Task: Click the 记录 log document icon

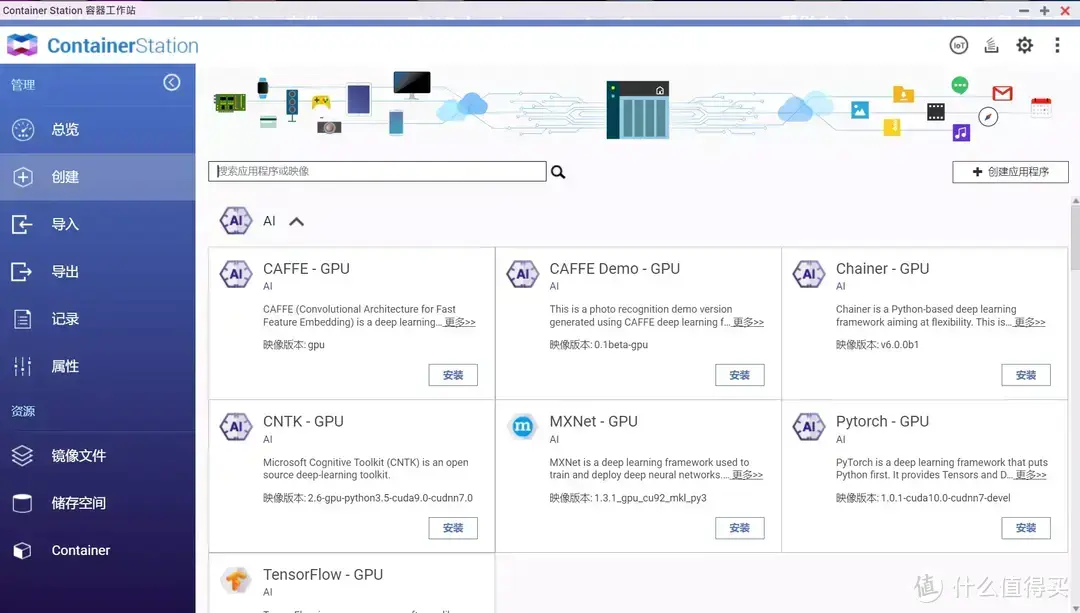Action: click(23, 319)
